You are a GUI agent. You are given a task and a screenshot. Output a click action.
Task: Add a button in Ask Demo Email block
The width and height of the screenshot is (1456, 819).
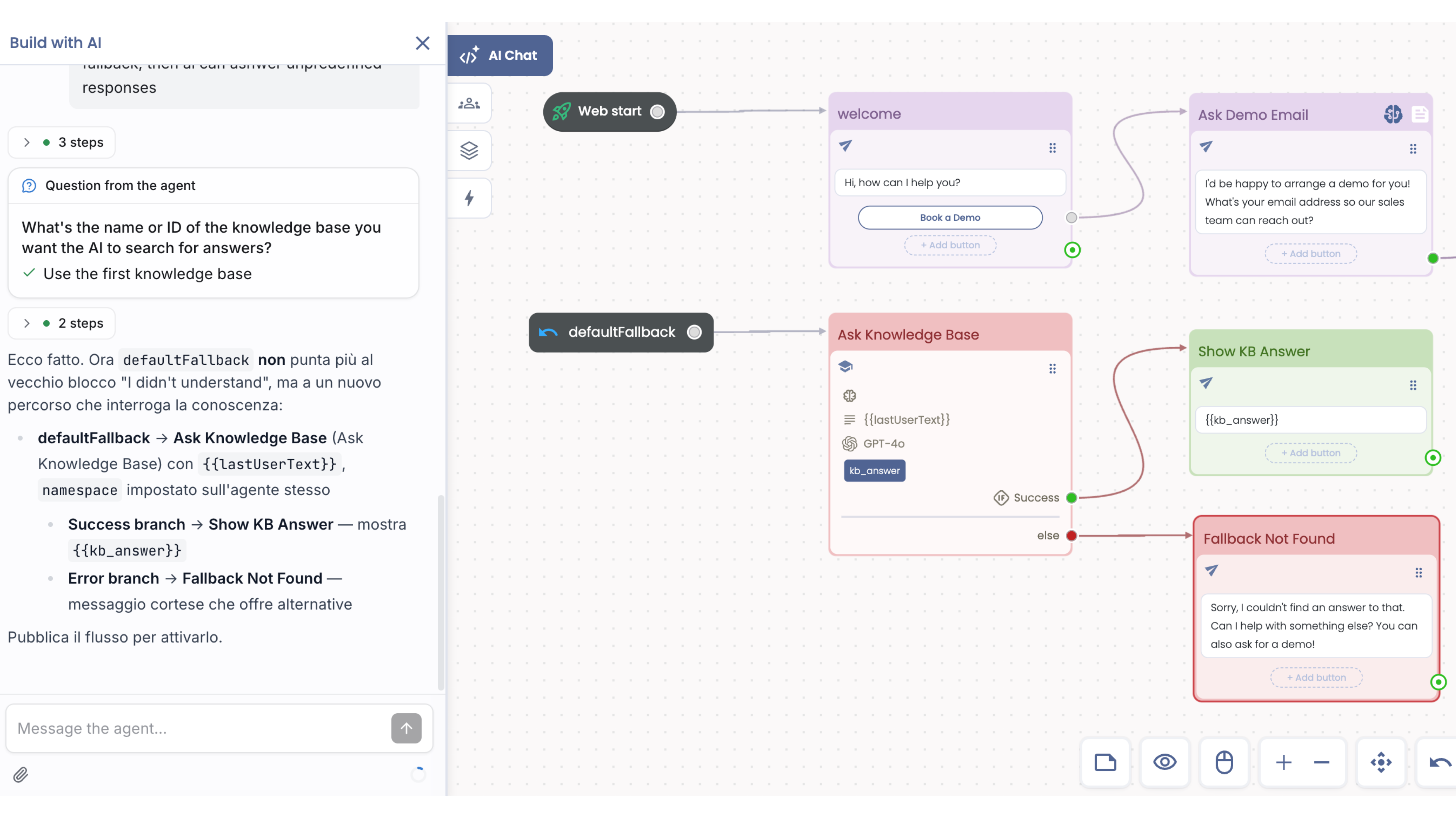pyautogui.click(x=1310, y=254)
